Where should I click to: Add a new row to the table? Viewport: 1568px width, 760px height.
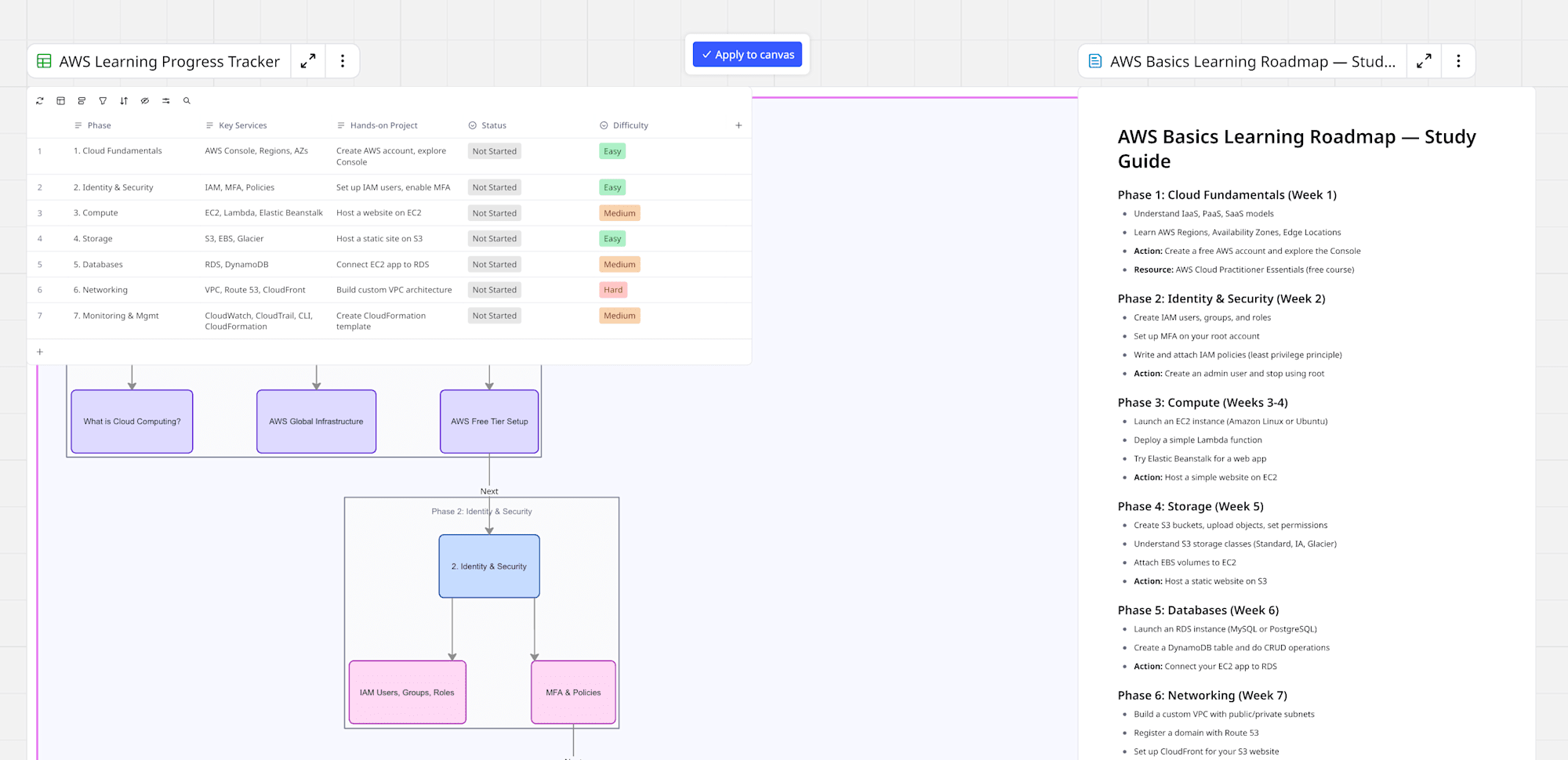click(40, 352)
